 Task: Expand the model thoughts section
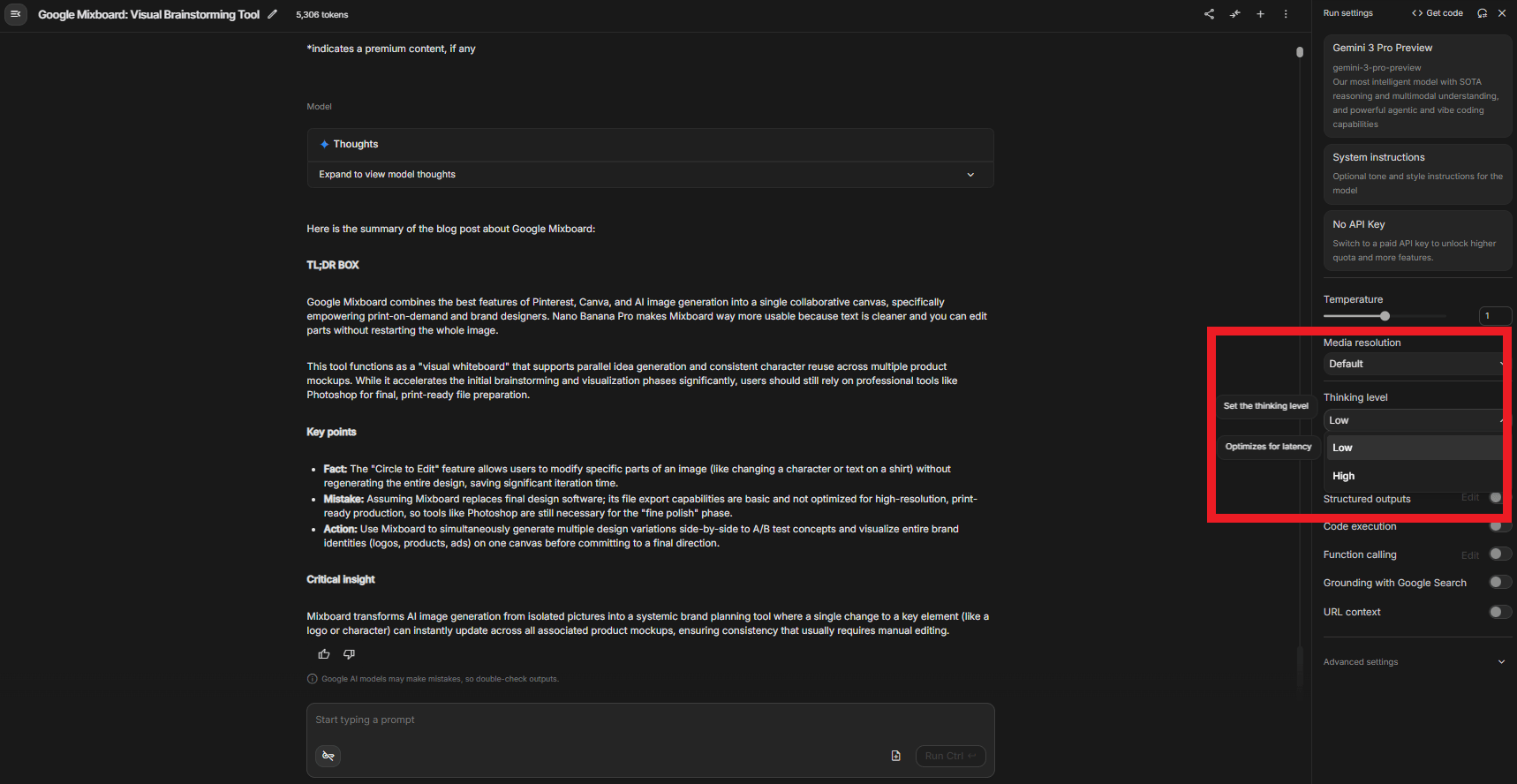(651, 175)
